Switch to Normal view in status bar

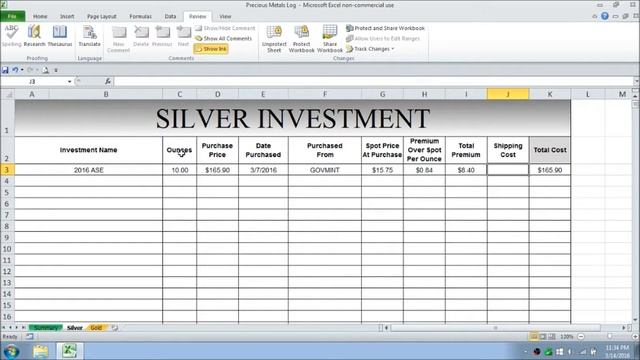click(x=533, y=337)
